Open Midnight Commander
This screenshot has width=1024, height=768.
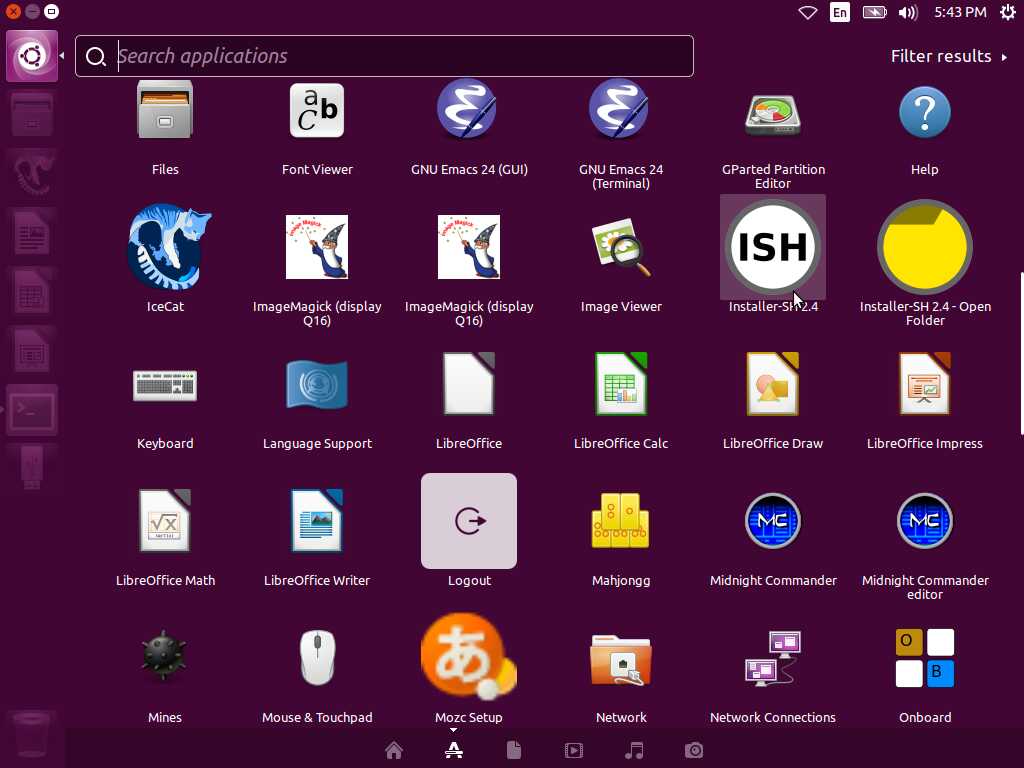773,520
